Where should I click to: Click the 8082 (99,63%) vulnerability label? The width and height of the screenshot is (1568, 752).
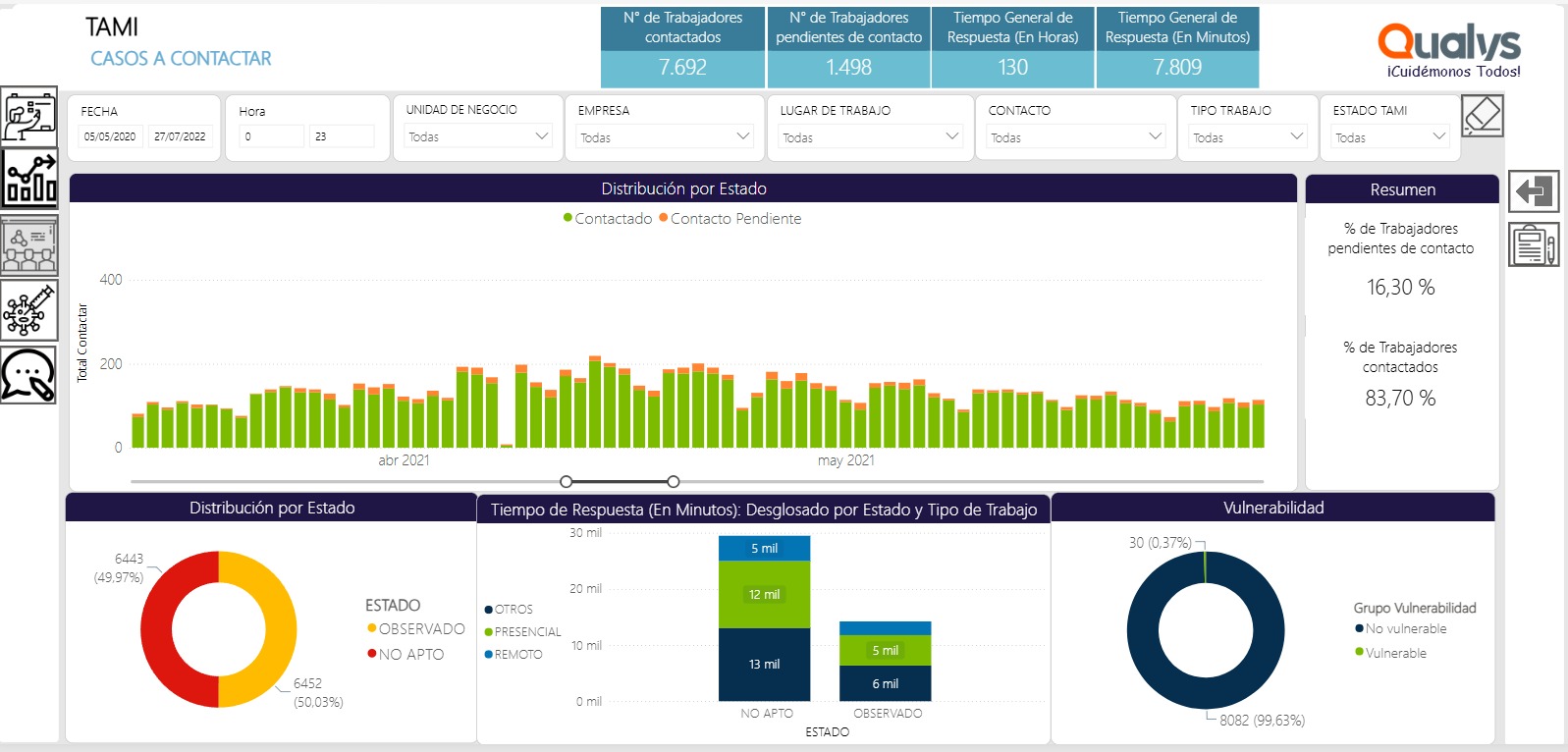(x=1262, y=721)
